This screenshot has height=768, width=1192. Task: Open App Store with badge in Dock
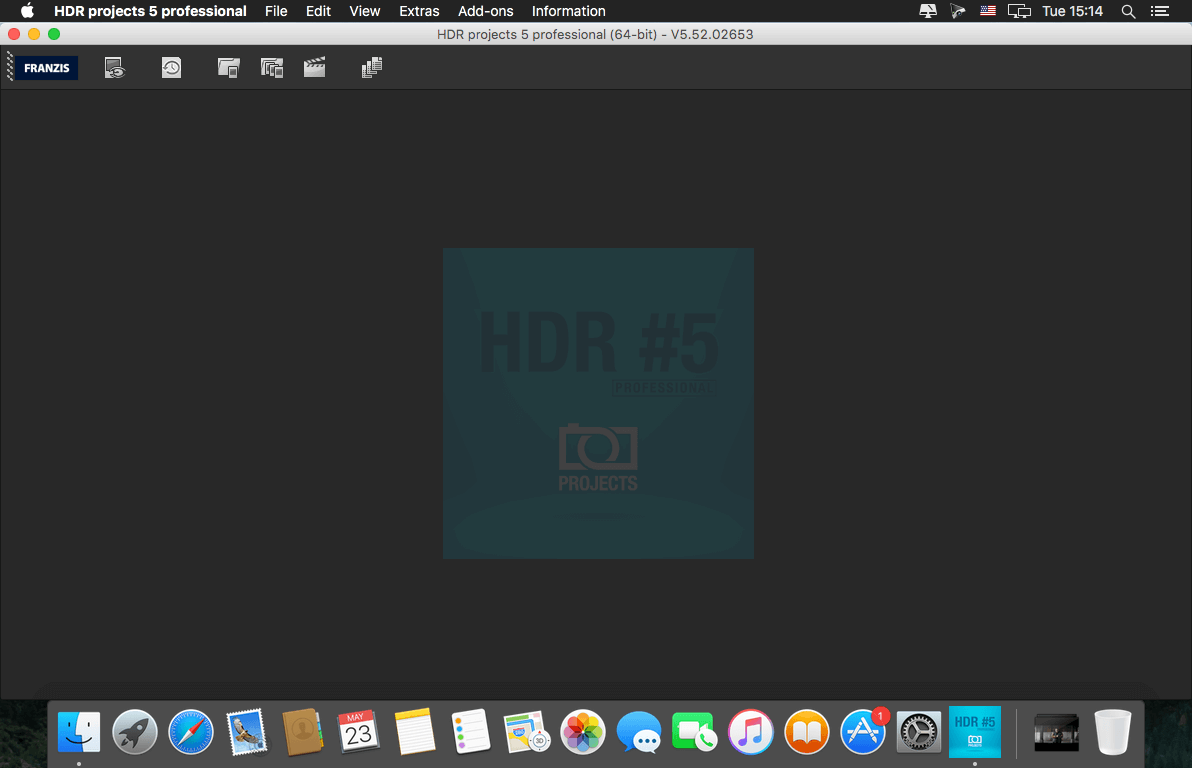[863, 732]
